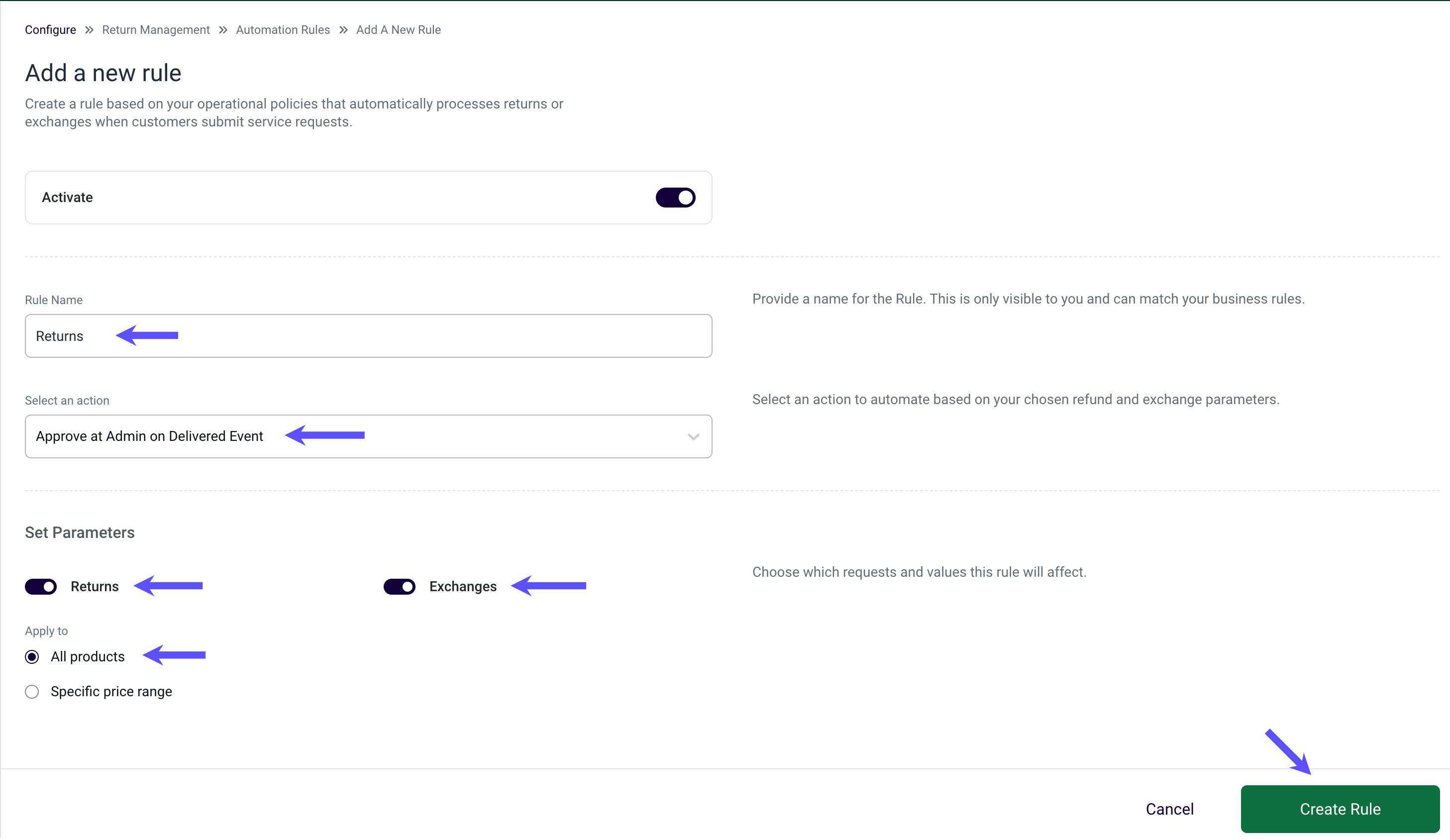Switch off the Activate toggle in the card

pos(676,198)
